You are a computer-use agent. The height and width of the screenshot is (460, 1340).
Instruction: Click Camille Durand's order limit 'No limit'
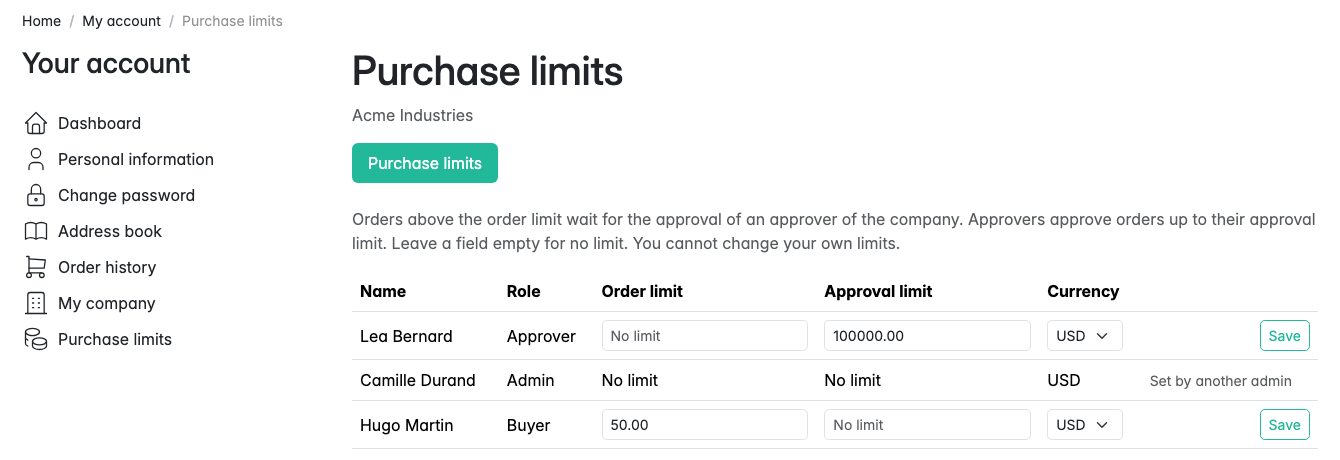(x=630, y=381)
